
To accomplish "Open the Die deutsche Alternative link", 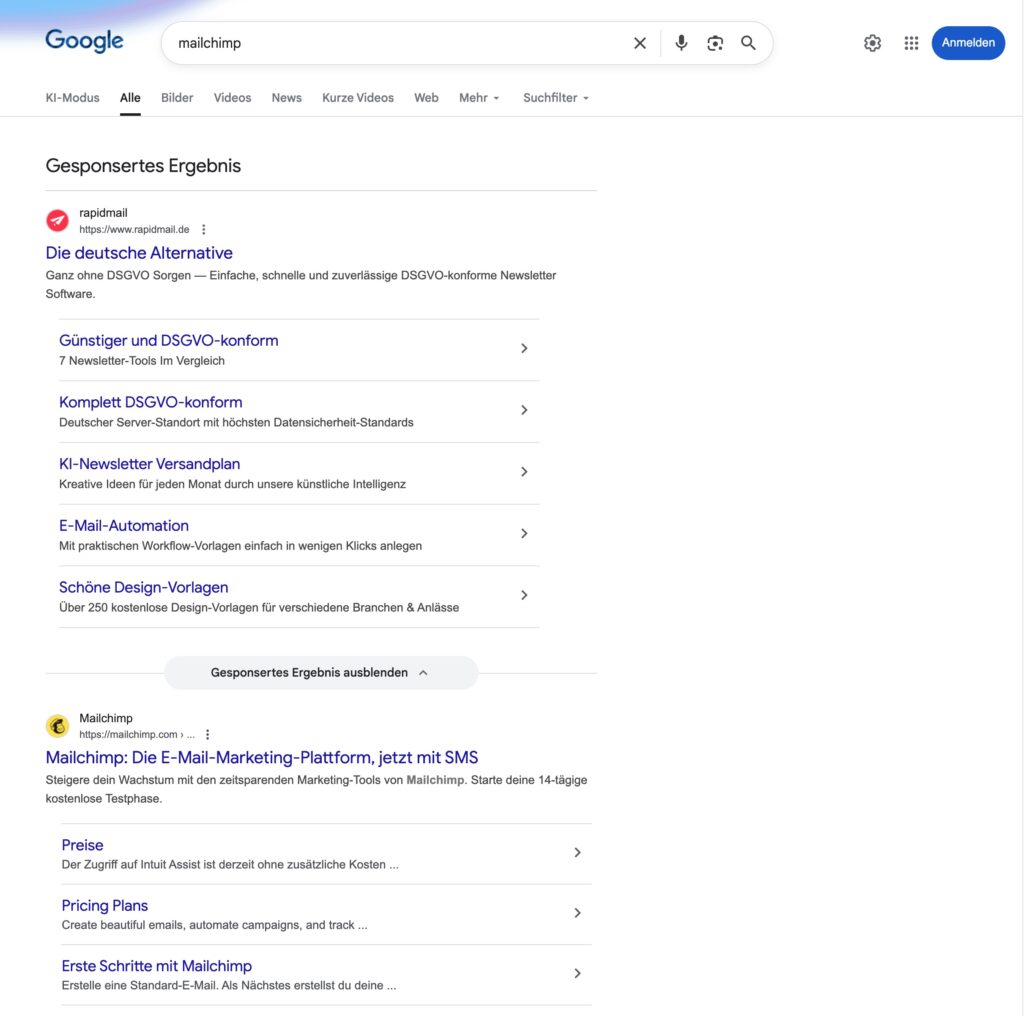I will tap(139, 253).
